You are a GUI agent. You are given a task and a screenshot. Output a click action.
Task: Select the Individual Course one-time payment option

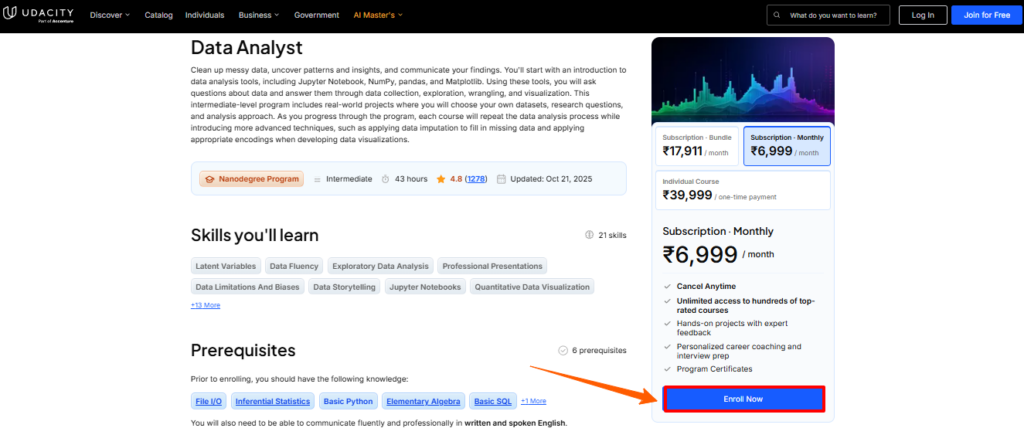pyautogui.click(x=743, y=190)
